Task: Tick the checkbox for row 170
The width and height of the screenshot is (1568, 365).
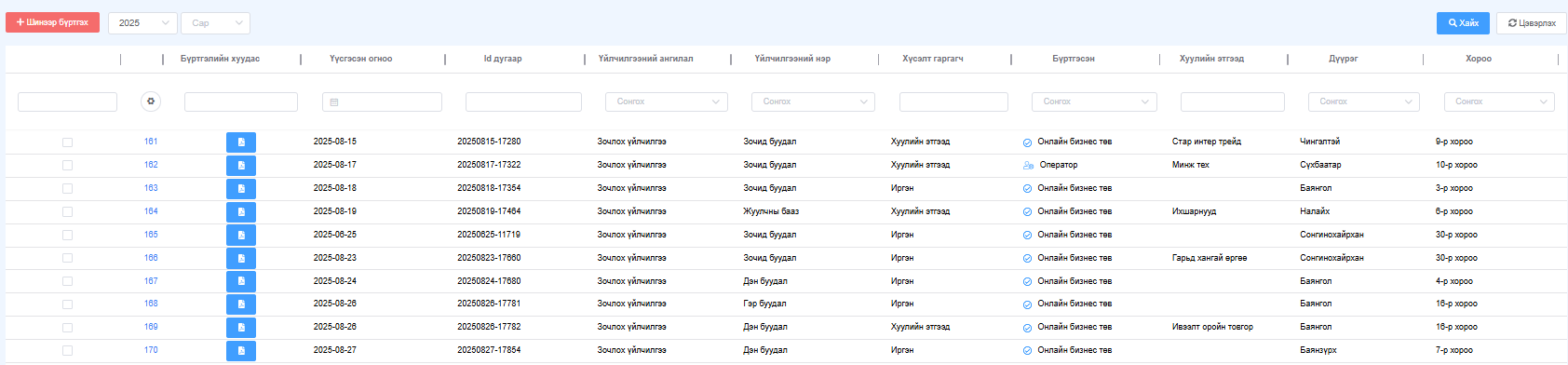Action: click(x=67, y=351)
